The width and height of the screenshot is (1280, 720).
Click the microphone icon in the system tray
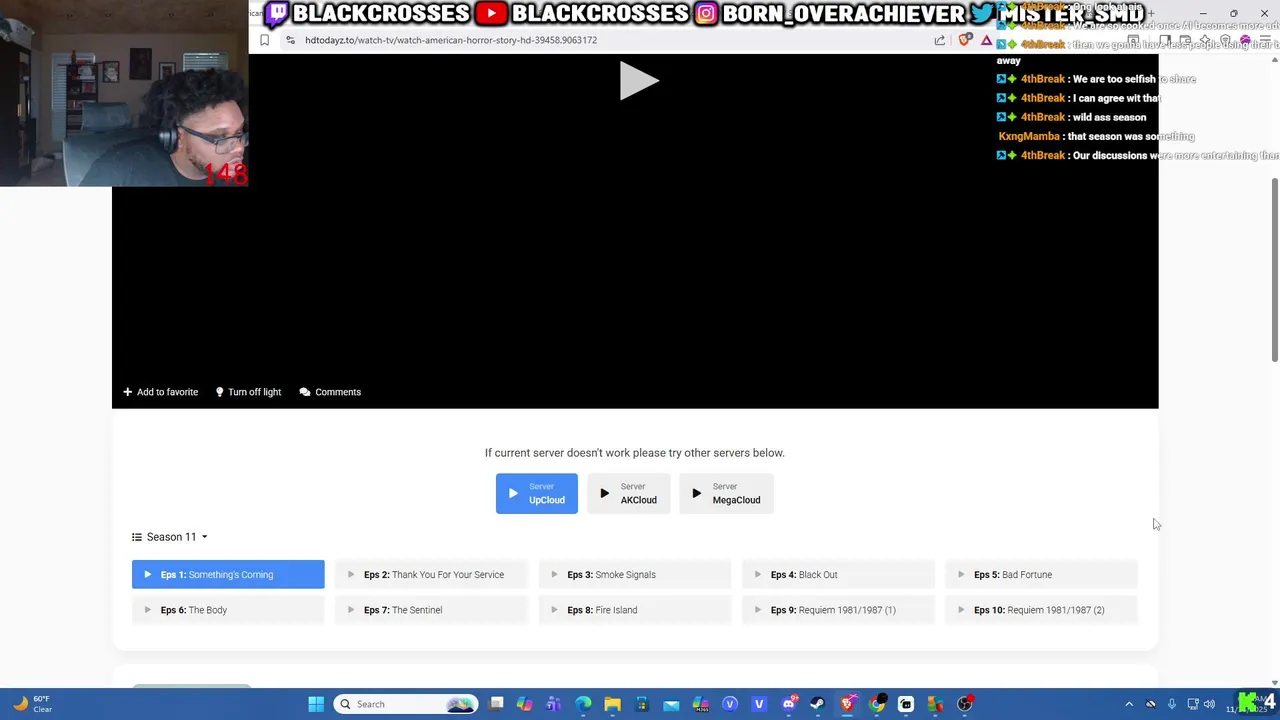point(1172,704)
